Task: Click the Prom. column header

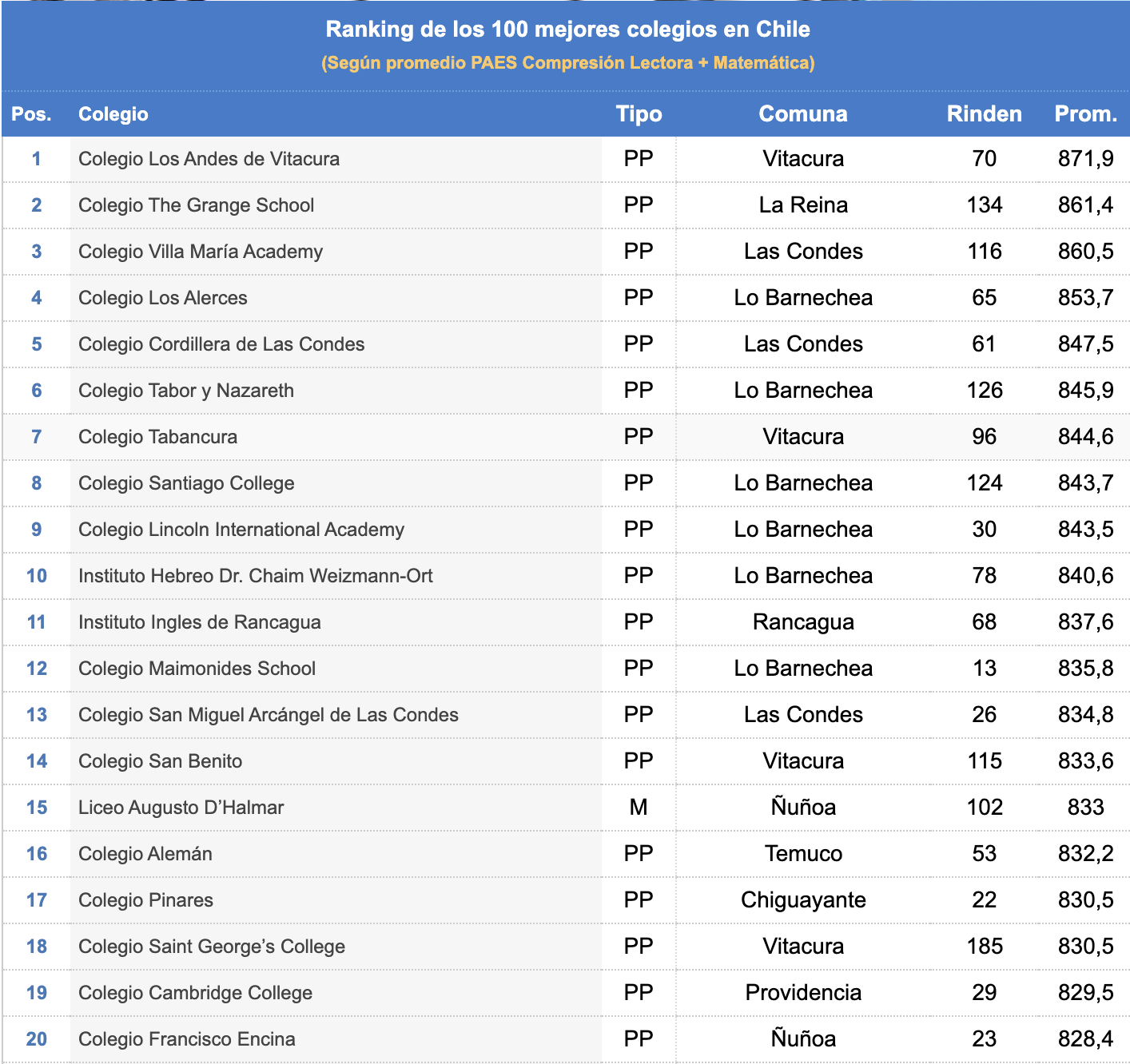Action: click(x=1085, y=114)
